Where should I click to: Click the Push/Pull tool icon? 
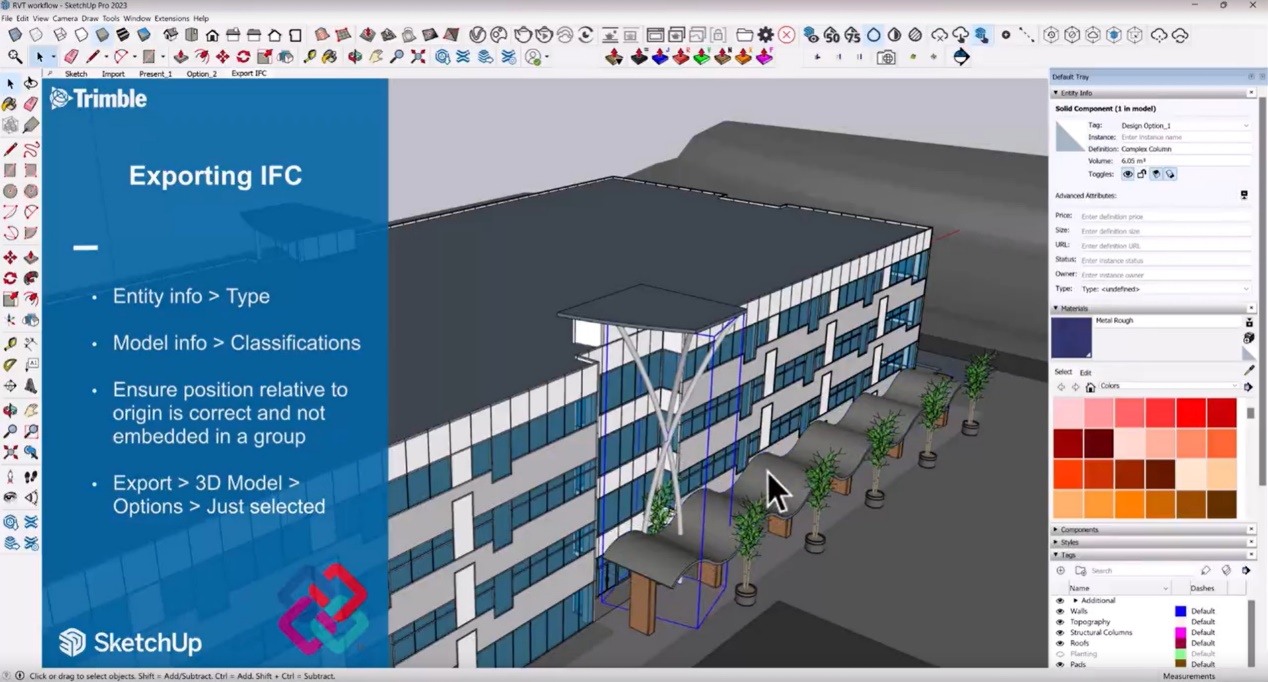181,57
